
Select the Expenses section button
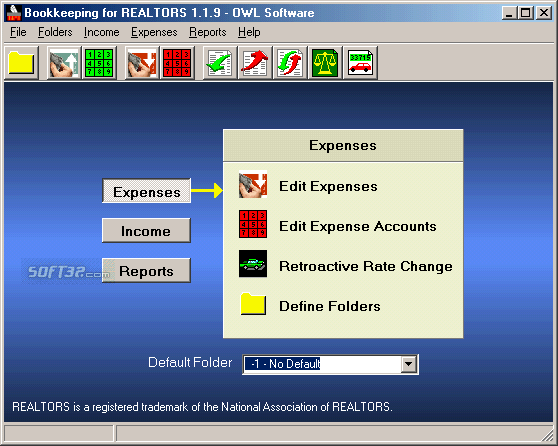click(x=146, y=191)
